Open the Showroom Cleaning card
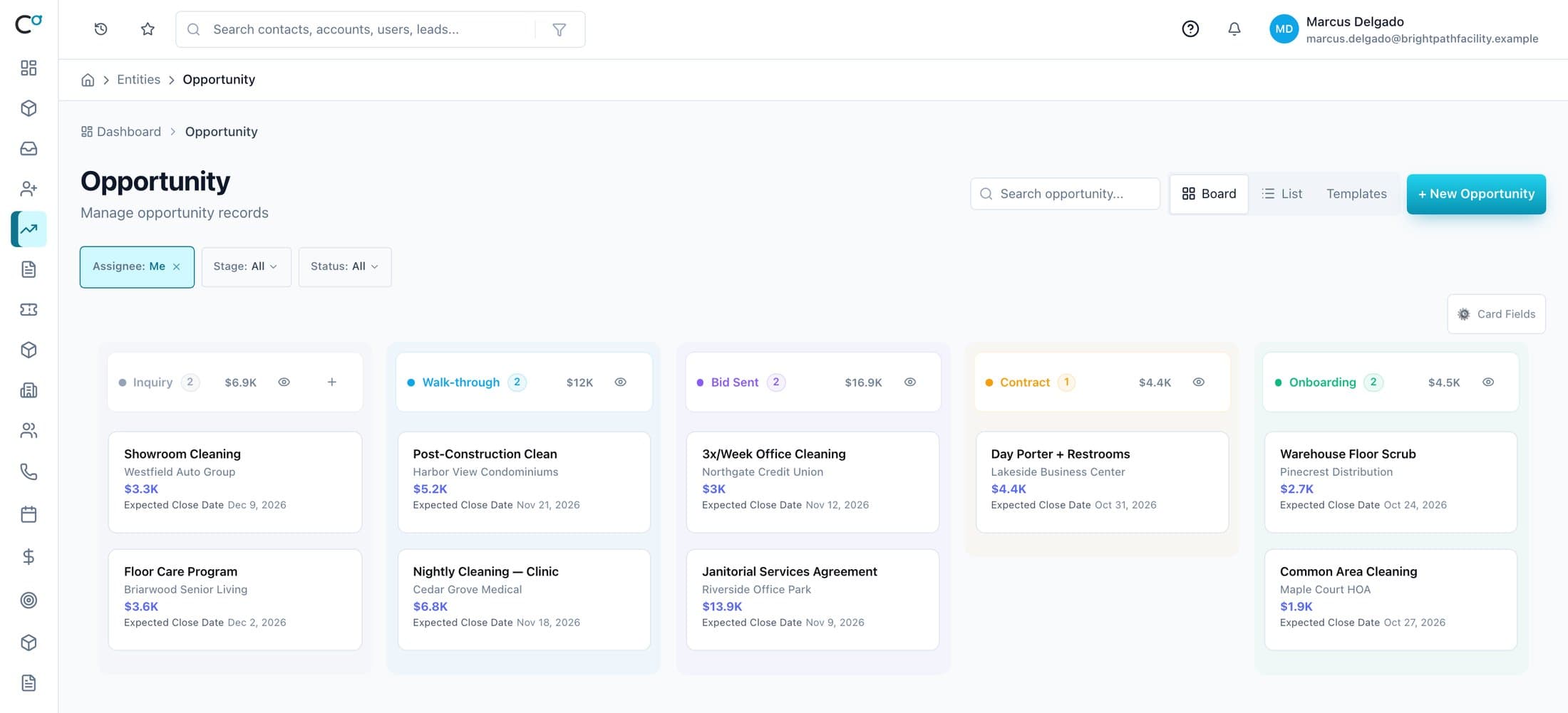Viewport: 1568px width, 713px height. (x=235, y=482)
